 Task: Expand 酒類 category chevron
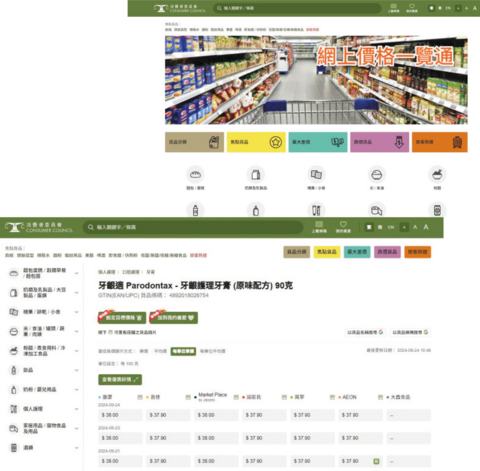pyautogui.click(x=77, y=448)
